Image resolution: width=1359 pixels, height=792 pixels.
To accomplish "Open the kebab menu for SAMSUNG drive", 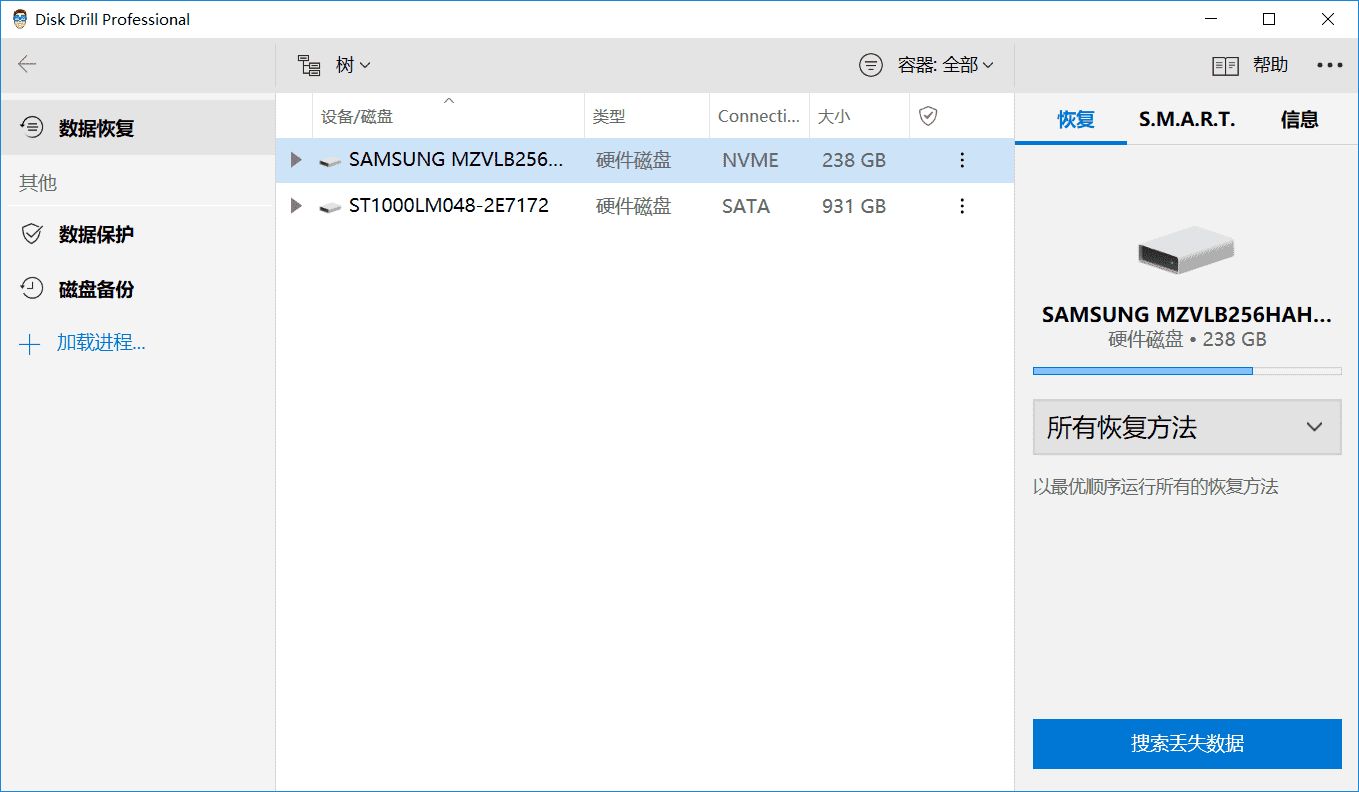I will point(961,160).
